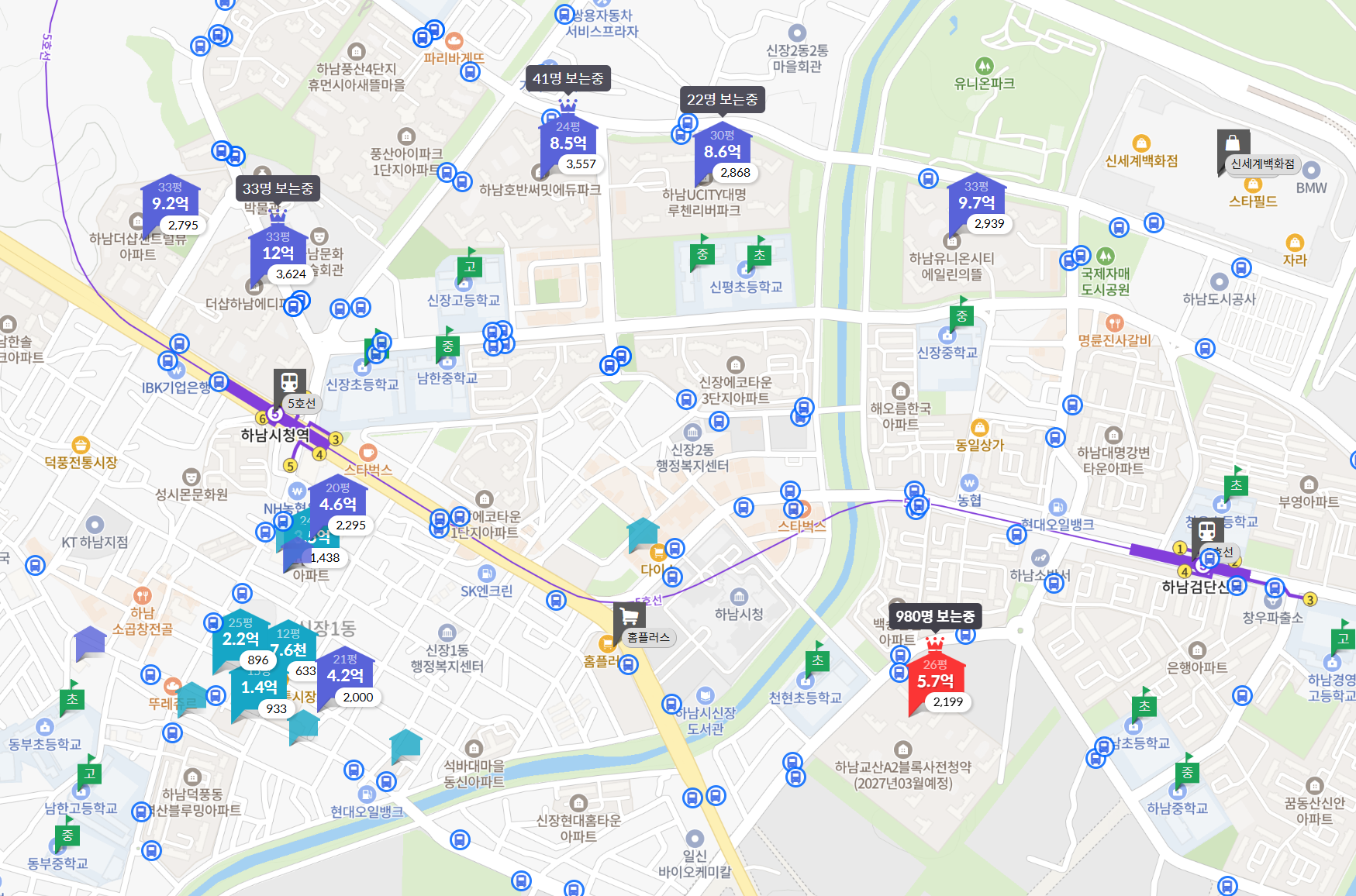Click the 33명 보는중 tooltip

pyautogui.click(x=278, y=189)
